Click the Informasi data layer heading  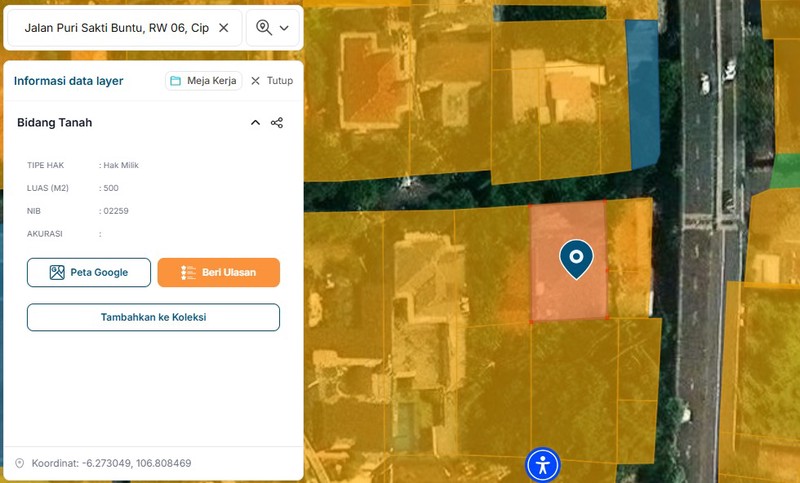69,81
